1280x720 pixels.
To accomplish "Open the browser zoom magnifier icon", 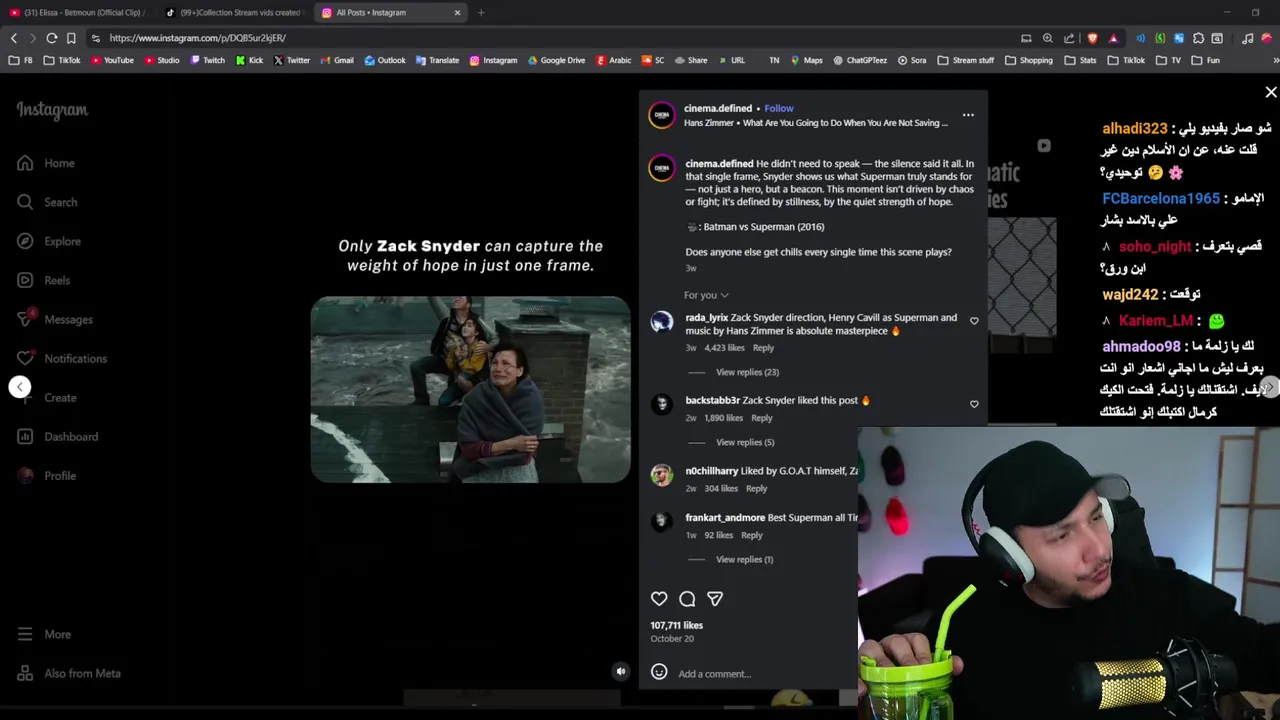I will click(1047, 38).
